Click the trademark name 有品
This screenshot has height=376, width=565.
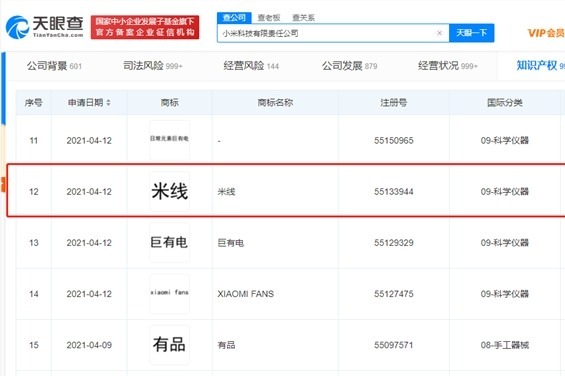226,345
